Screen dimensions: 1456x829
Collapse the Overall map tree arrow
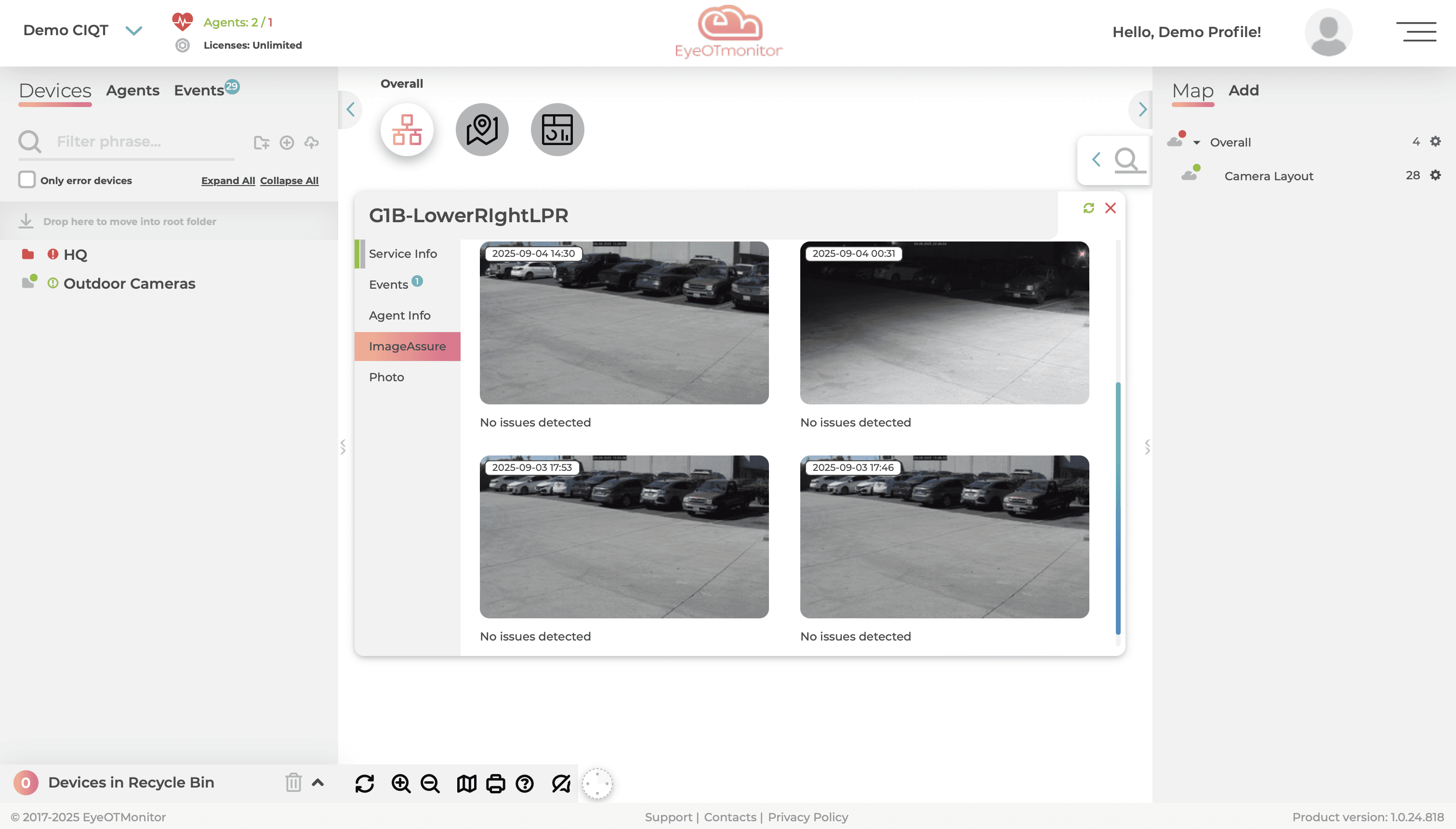(1196, 142)
